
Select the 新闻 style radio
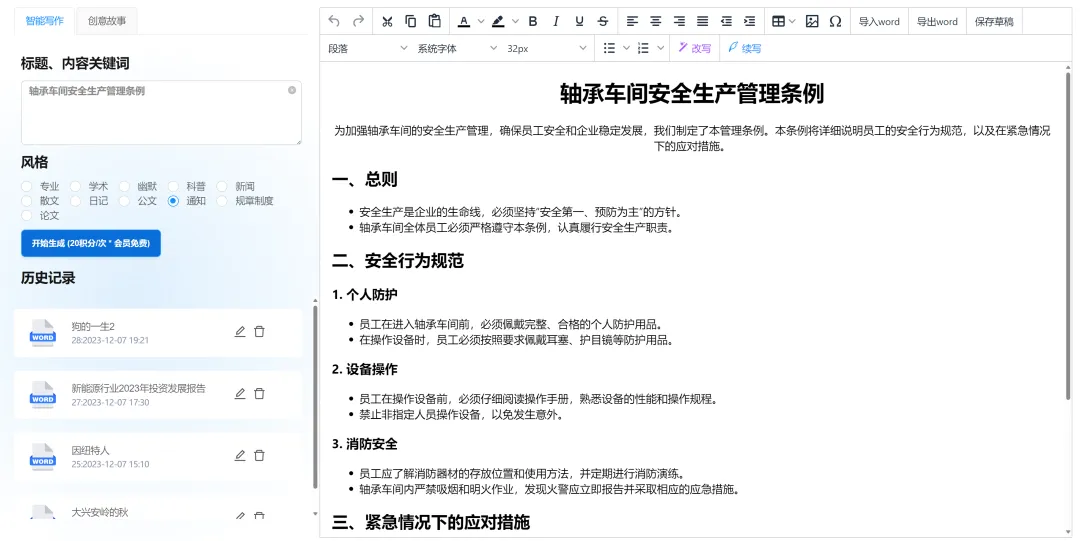222,186
